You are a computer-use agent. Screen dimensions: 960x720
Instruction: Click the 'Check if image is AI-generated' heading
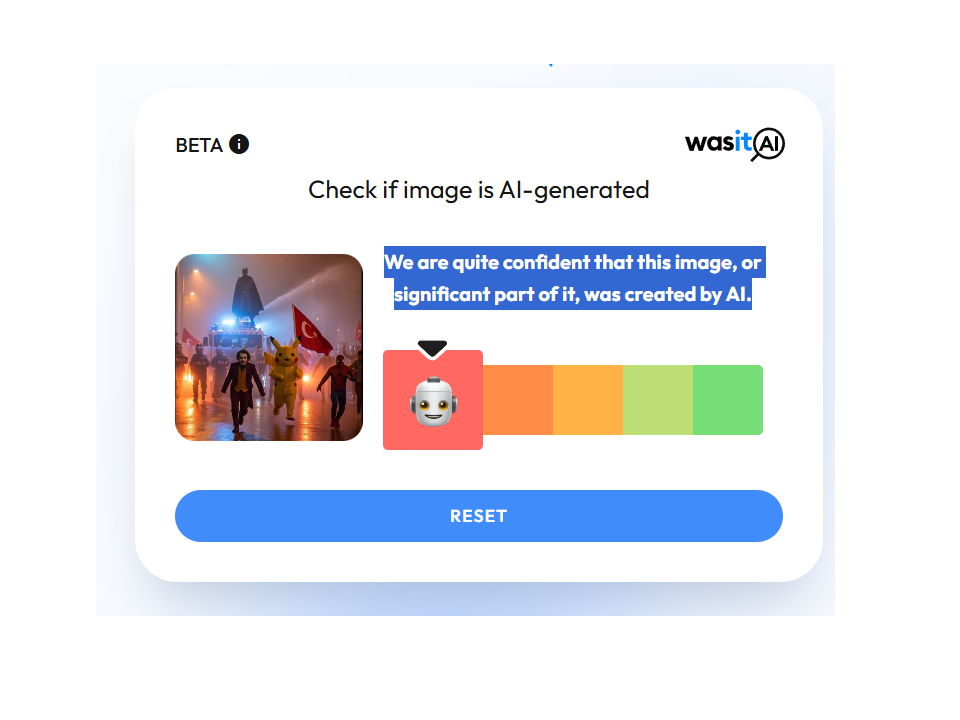pos(479,190)
